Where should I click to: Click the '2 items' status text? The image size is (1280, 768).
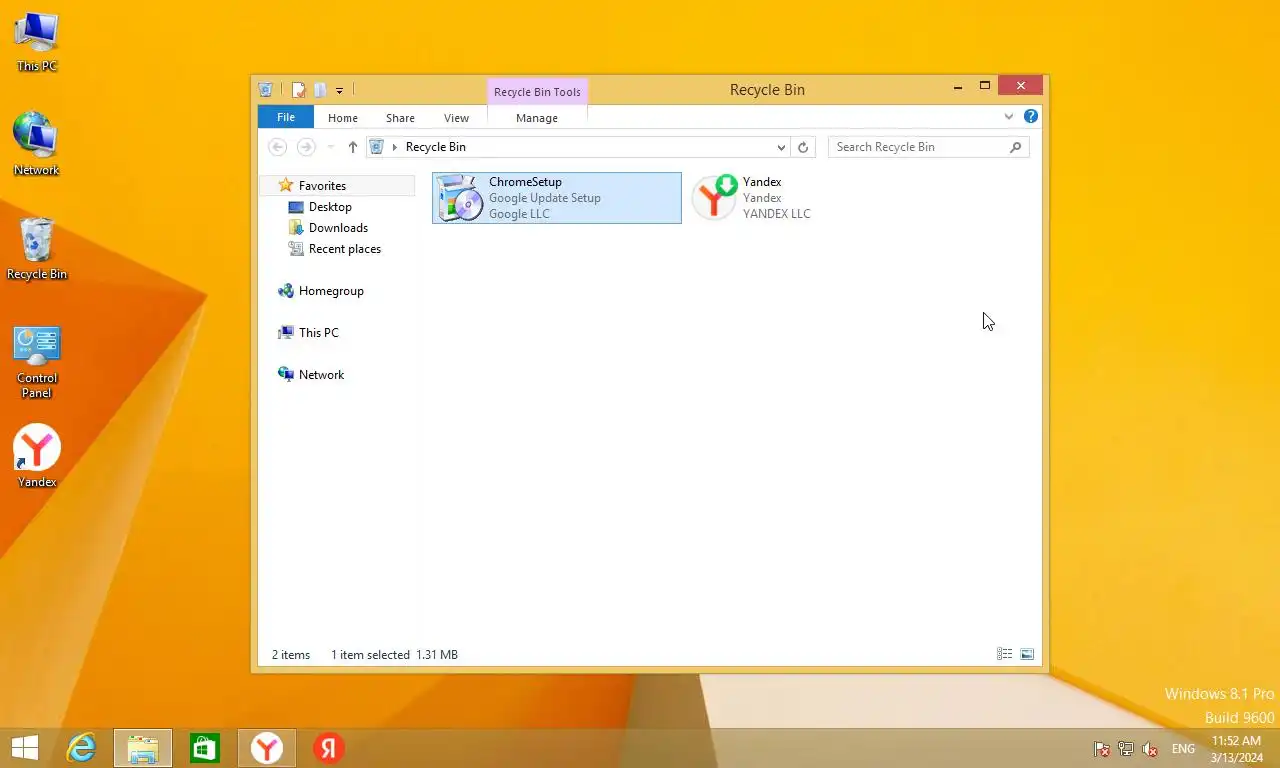[291, 655]
